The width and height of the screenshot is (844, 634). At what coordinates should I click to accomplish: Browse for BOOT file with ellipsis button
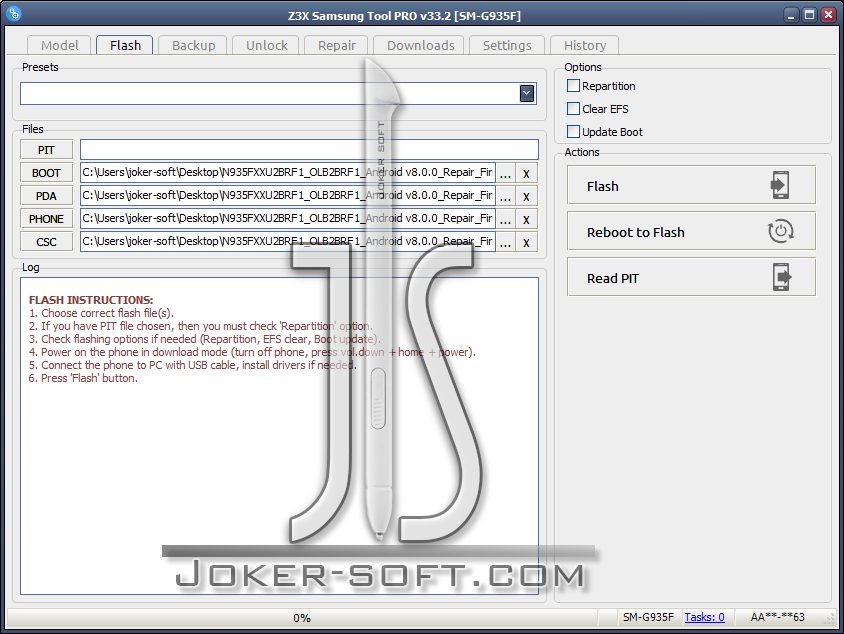click(x=505, y=173)
